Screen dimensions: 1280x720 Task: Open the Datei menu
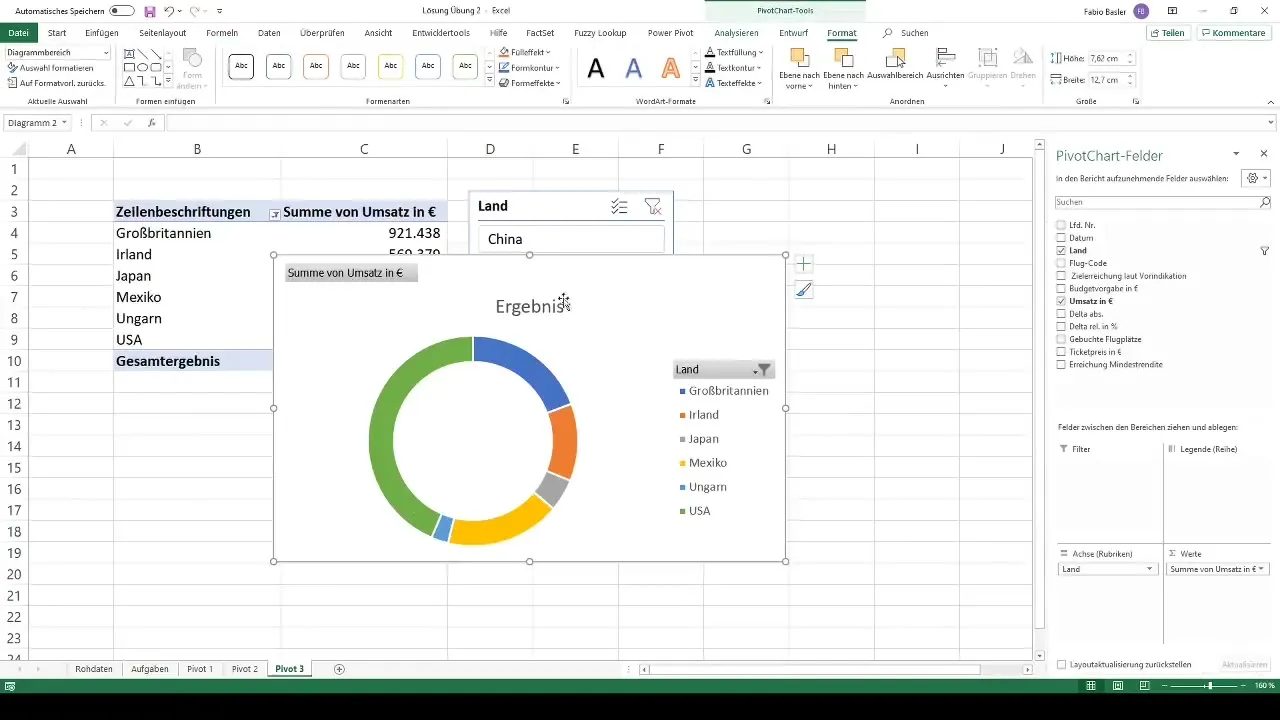pos(19,33)
